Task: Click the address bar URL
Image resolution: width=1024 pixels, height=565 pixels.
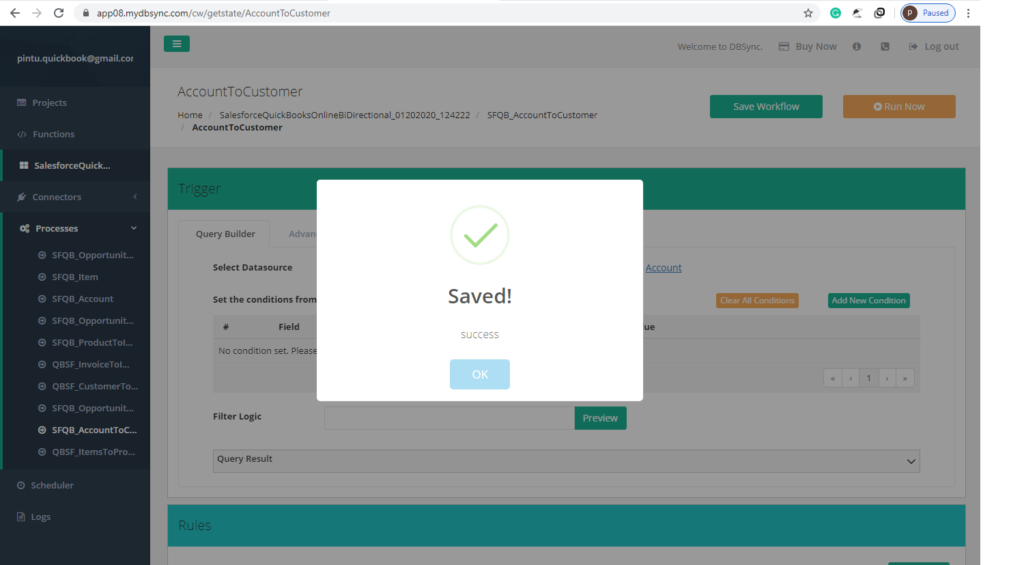Action: pyautogui.click(x=214, y=13)
